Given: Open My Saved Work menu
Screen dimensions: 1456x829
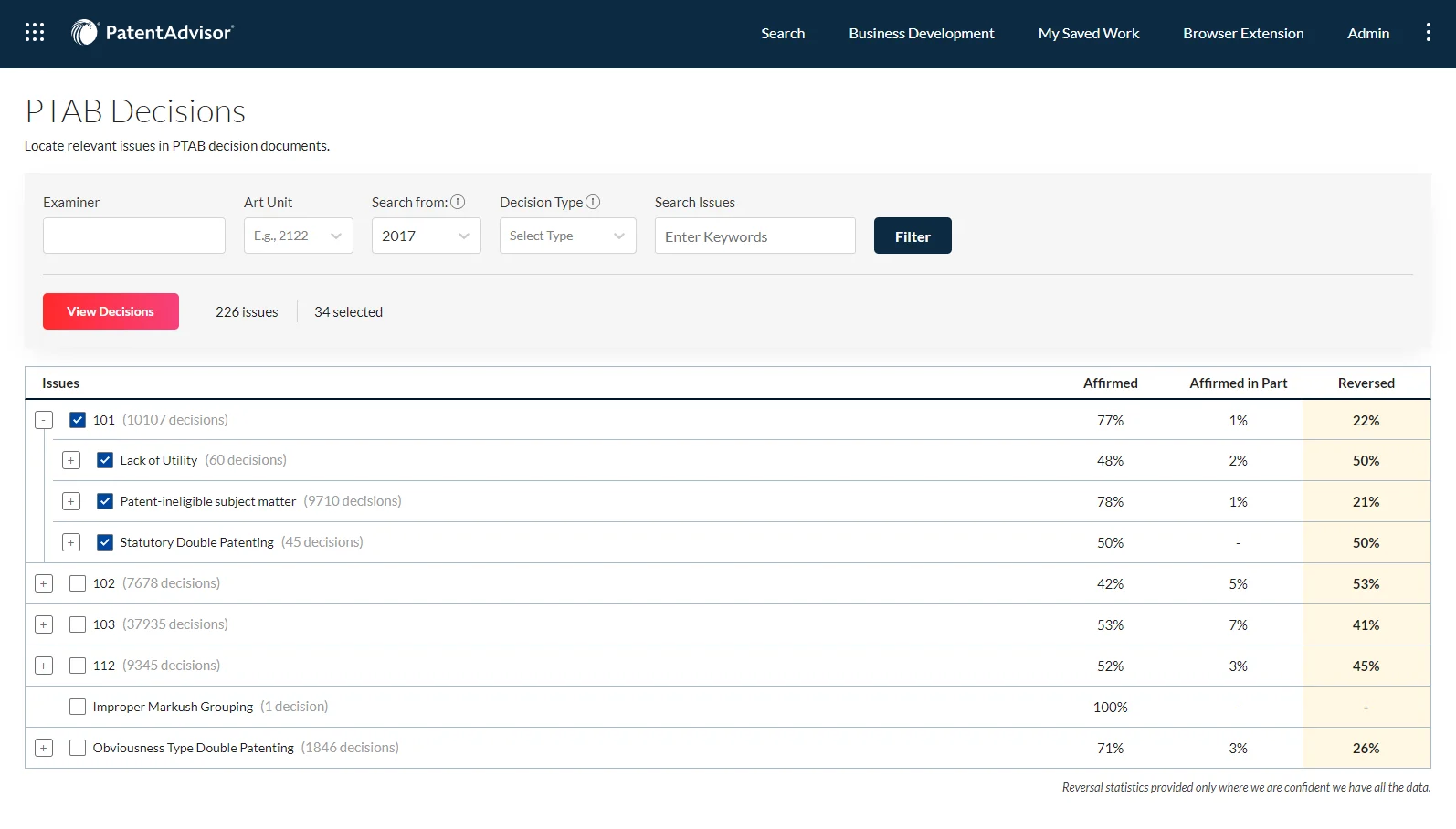Looking at the screenshot, I should (x=1088, y=33).
